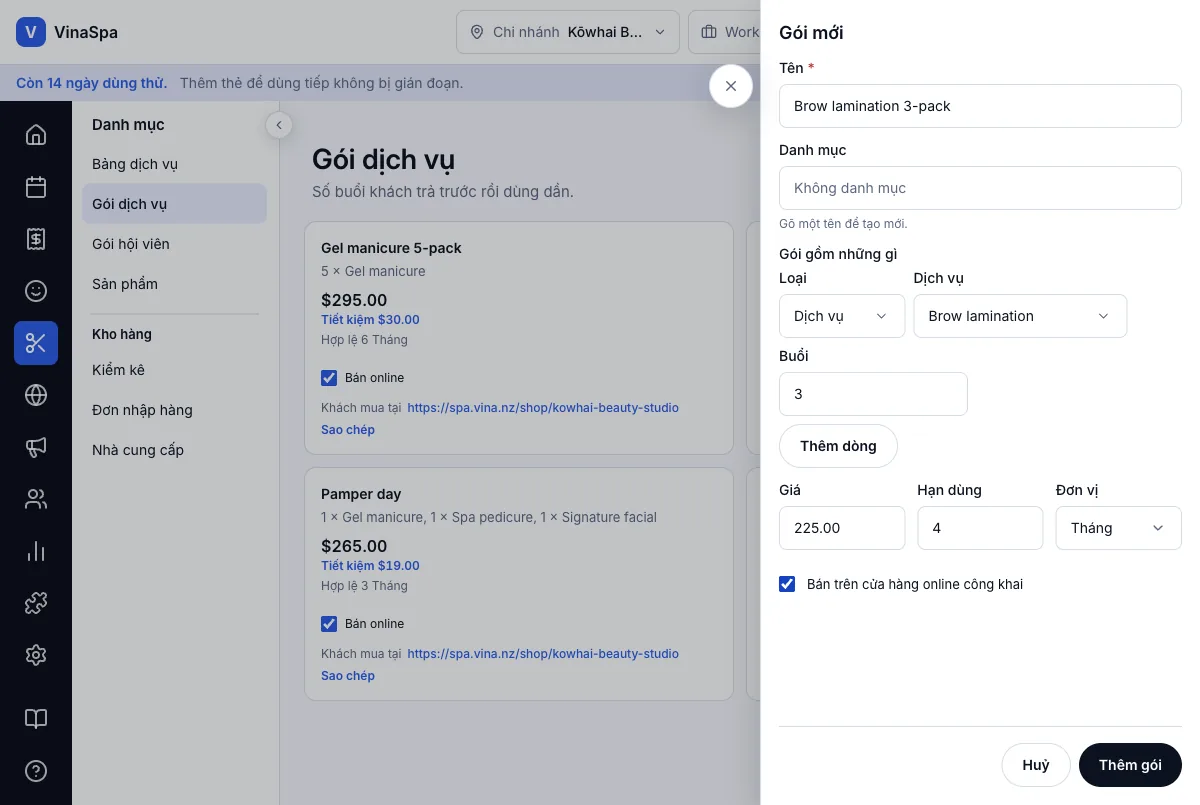This screenshot has width=1200, height=805.
Task: Select Gói hội viên in the menu
Action: 174,244
